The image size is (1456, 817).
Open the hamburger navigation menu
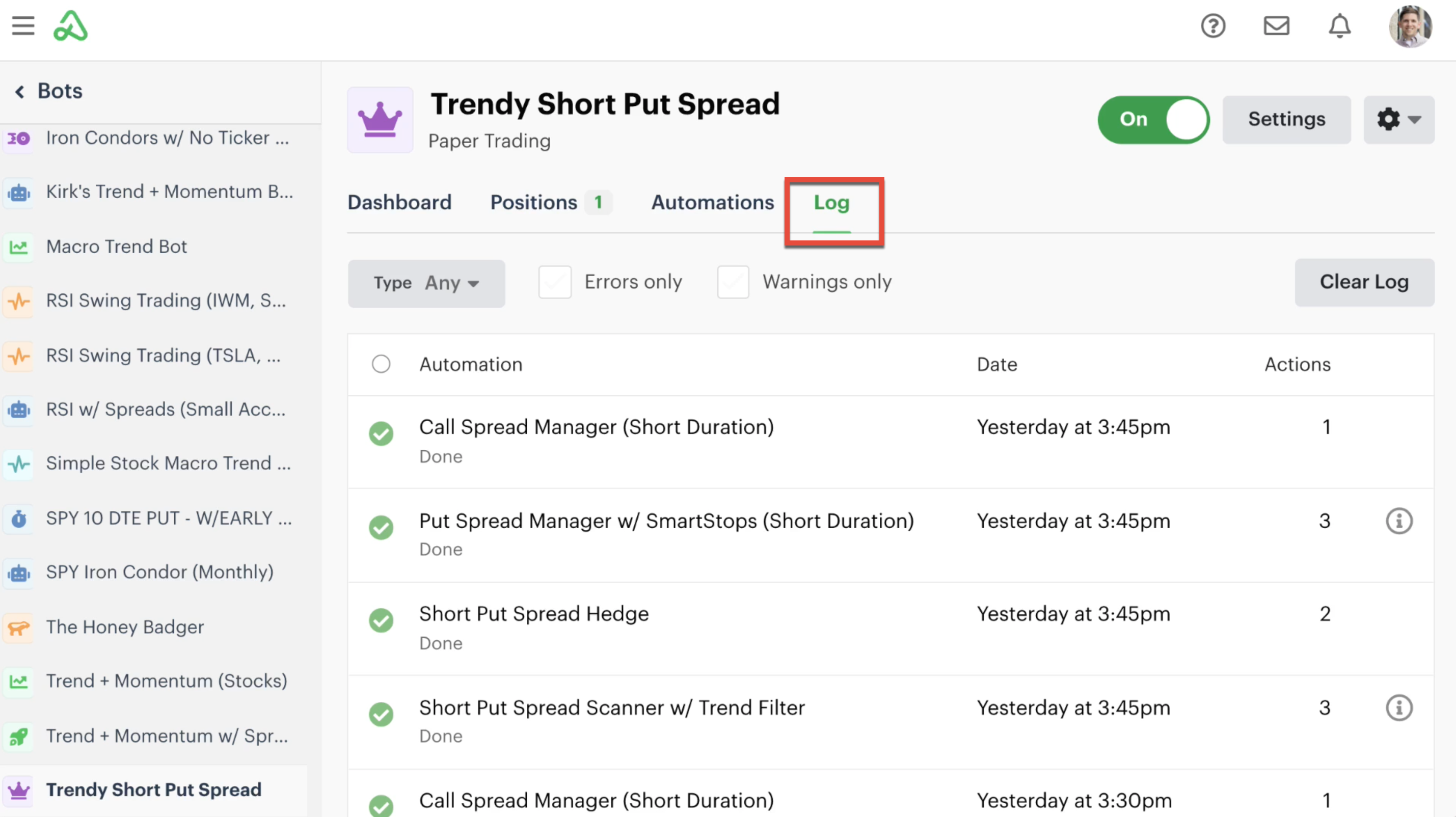(x=23, y=26)
